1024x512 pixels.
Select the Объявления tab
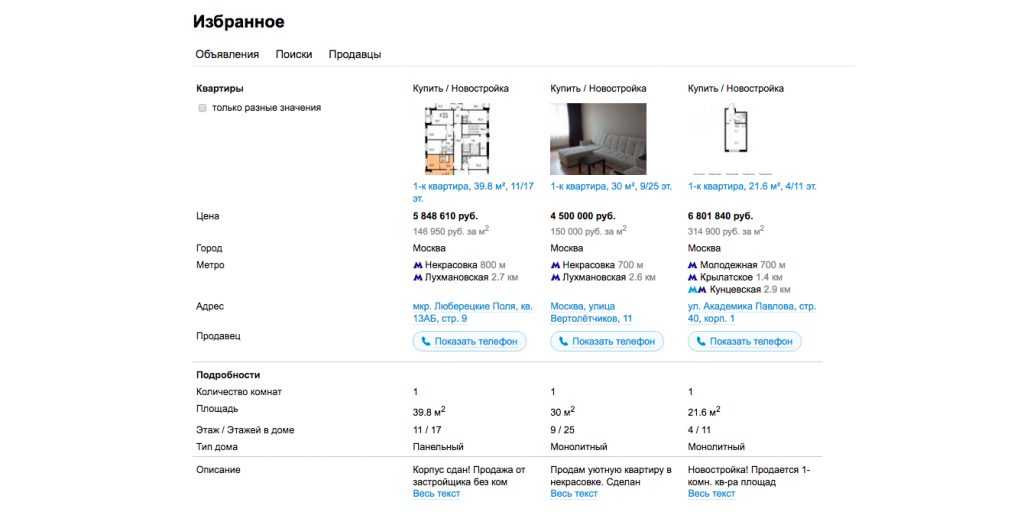[x=227, y=55]
